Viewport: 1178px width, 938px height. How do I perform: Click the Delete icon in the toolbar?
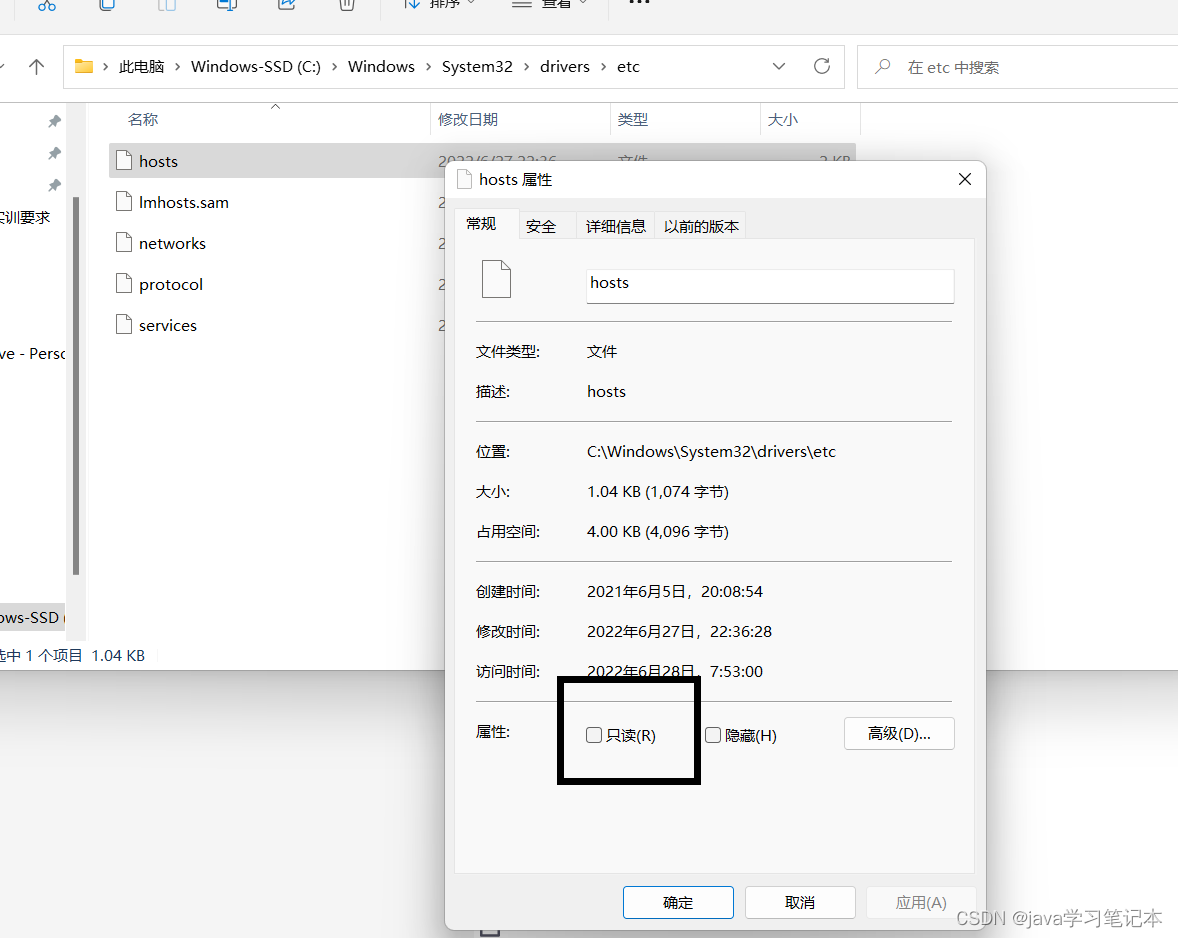346,5
